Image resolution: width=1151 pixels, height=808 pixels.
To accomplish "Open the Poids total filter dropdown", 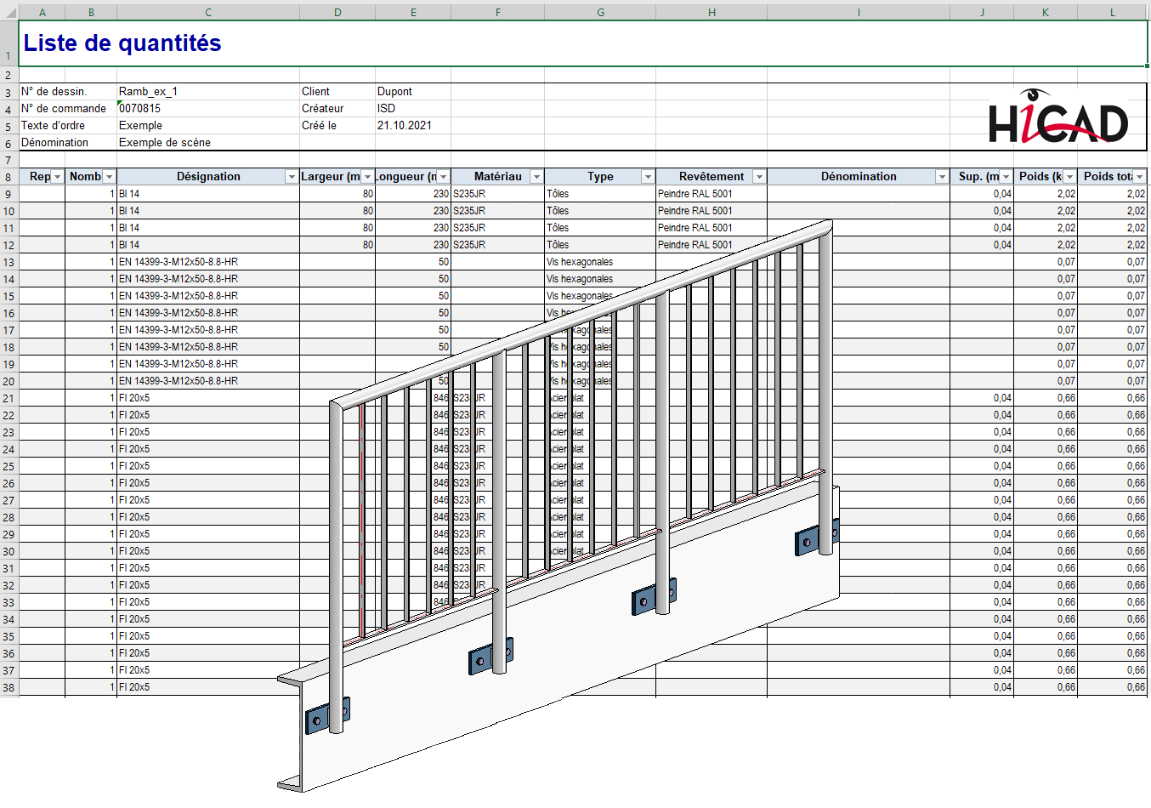I will (x=1139, y=177).
